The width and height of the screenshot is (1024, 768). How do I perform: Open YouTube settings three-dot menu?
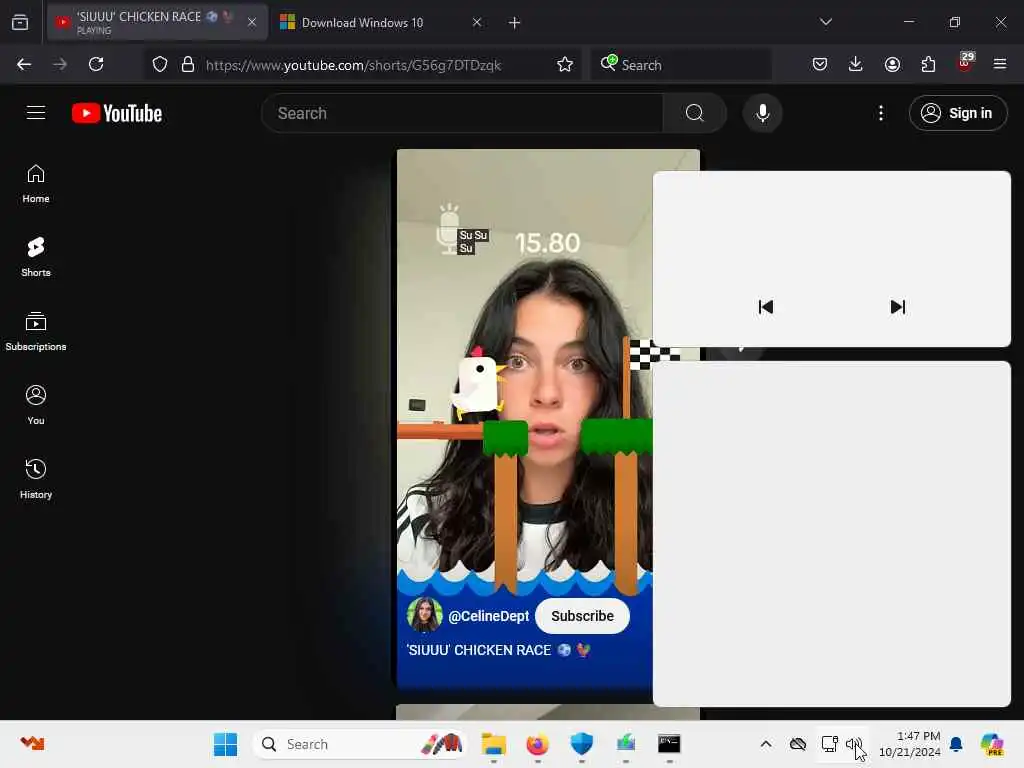pyautogui.click(x=881, y=113)
